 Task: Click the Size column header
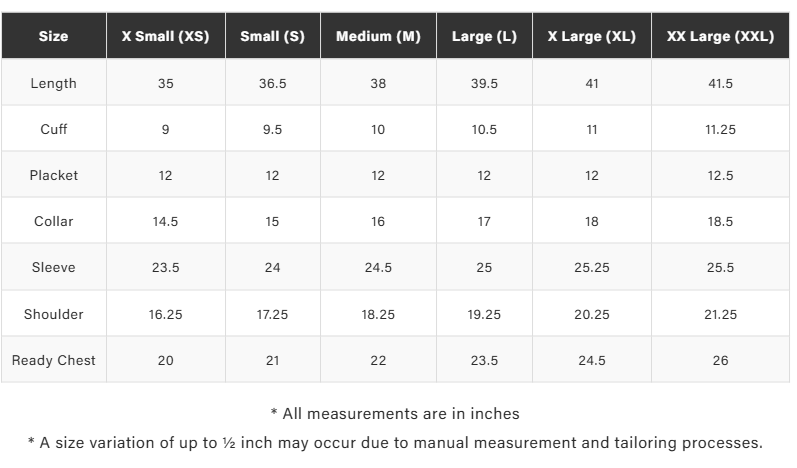click(x=54, y=36)
